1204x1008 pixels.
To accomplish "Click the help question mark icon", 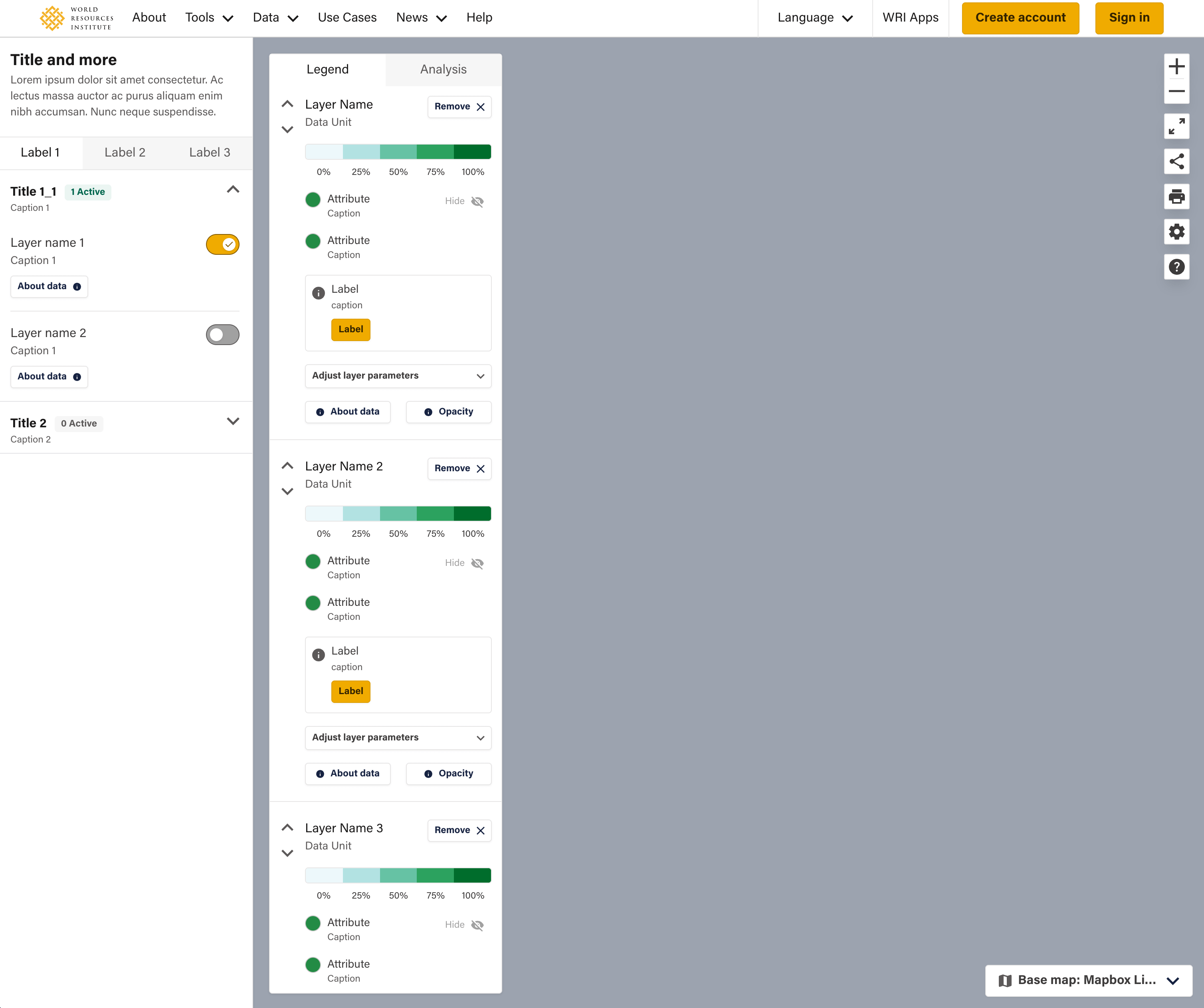I will pos(1176,267).
